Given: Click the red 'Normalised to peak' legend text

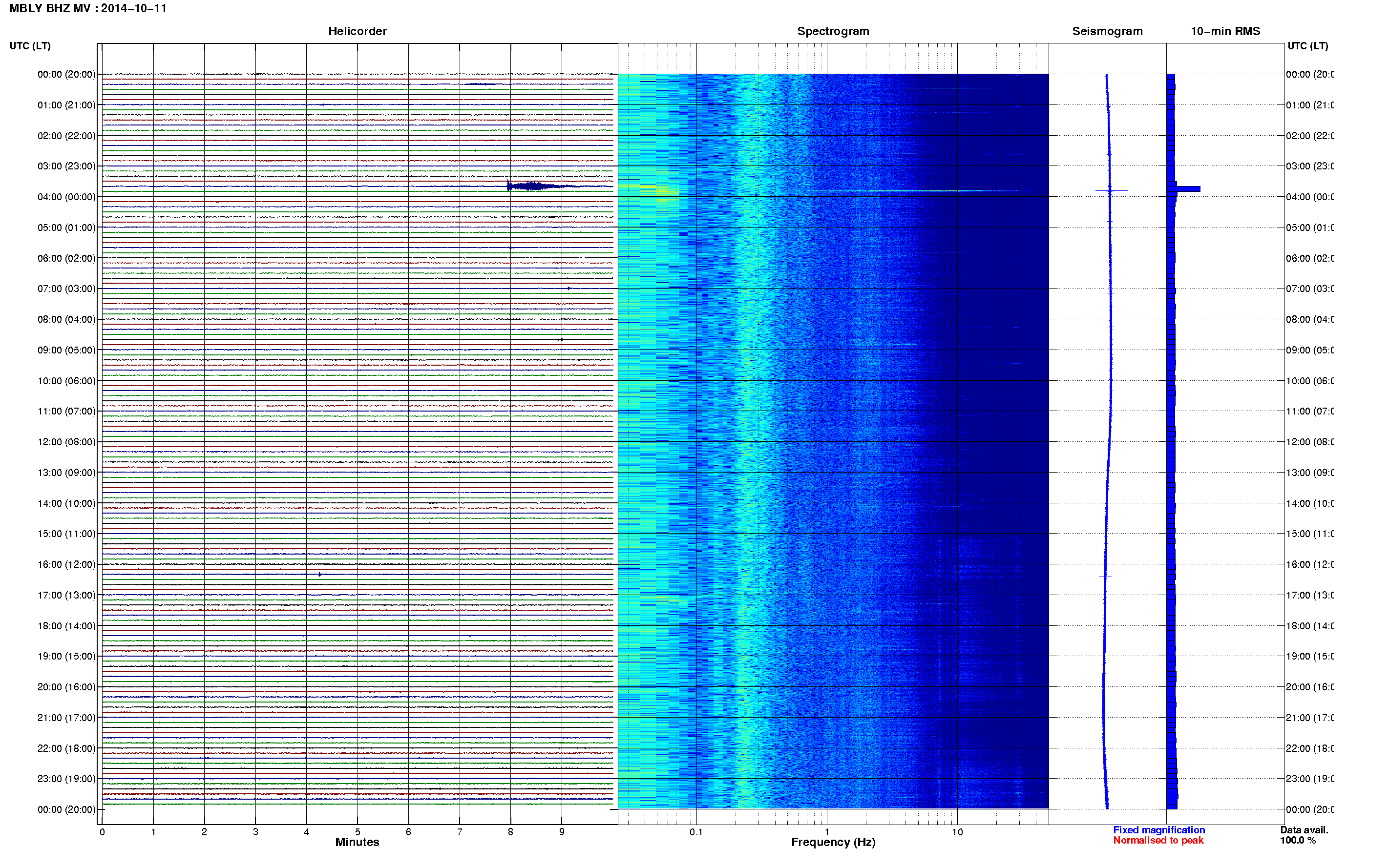Looking at the screenshot, I should (1158, 841).
